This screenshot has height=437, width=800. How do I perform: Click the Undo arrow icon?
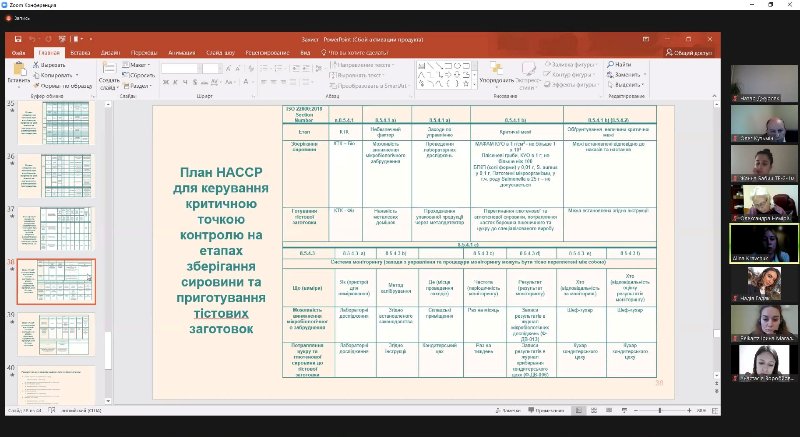point(32,39)
